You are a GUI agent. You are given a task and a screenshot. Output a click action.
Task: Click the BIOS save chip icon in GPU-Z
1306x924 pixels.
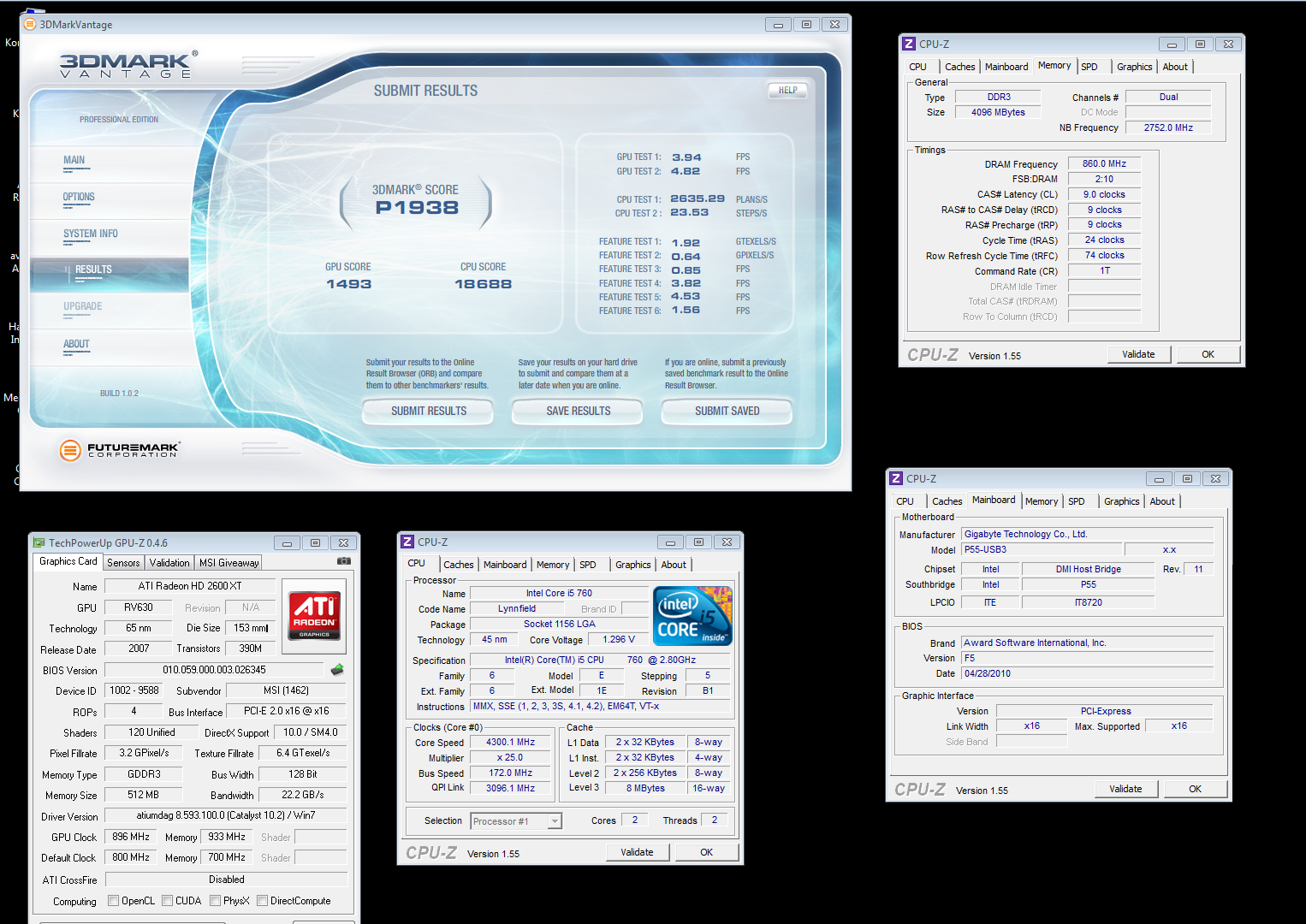(337, 670)
